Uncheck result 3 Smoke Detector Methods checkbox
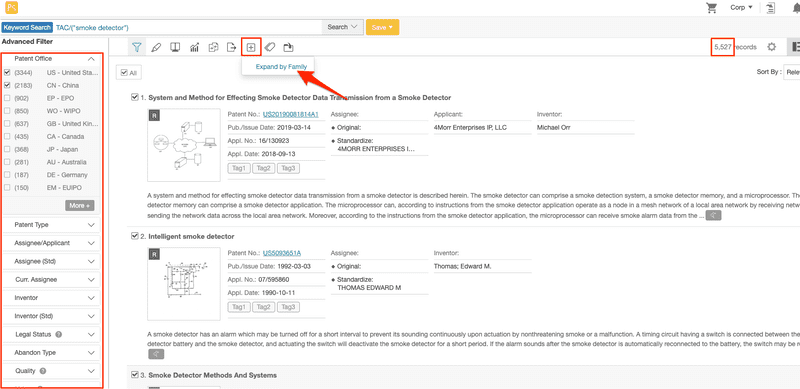The image size is (800, 389). (x=135, y=375)
